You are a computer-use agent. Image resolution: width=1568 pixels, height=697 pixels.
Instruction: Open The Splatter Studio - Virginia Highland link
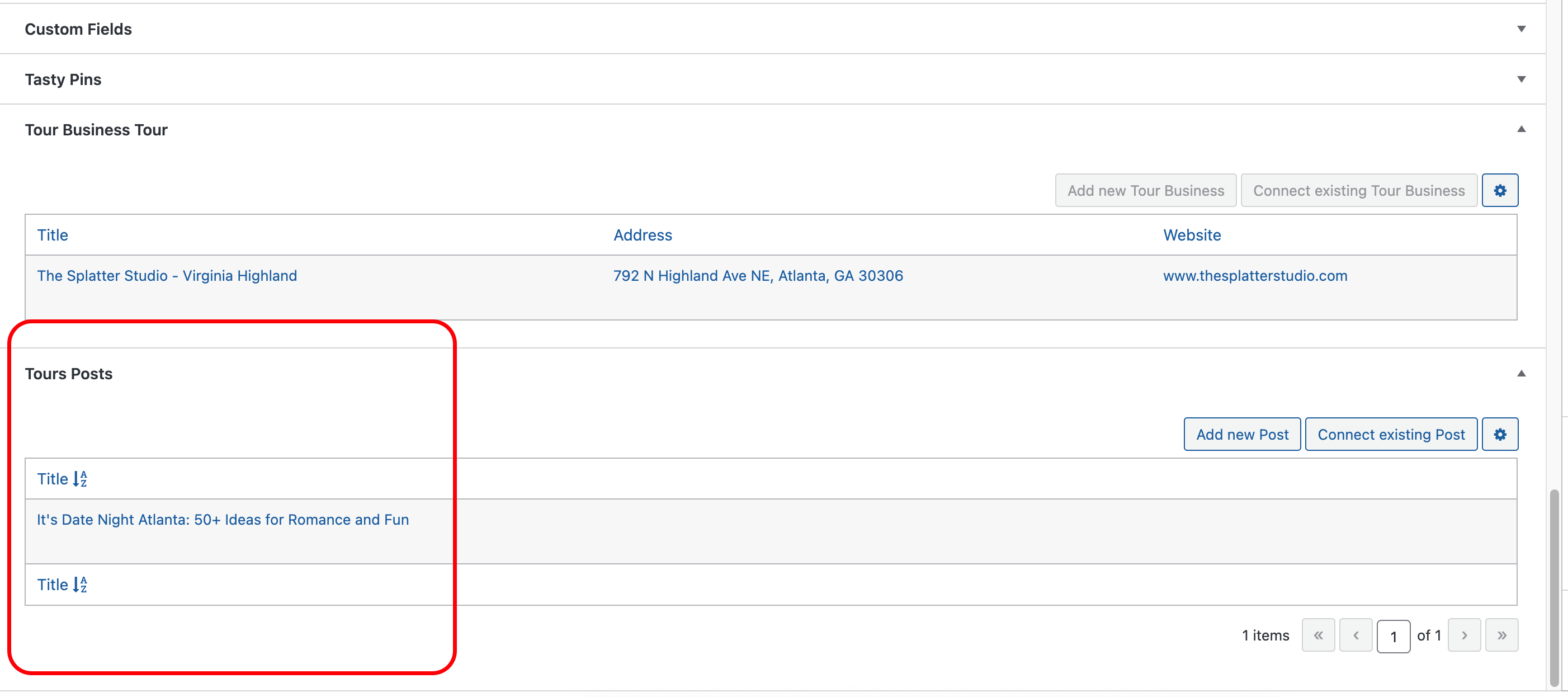click(x=167, y=276)
